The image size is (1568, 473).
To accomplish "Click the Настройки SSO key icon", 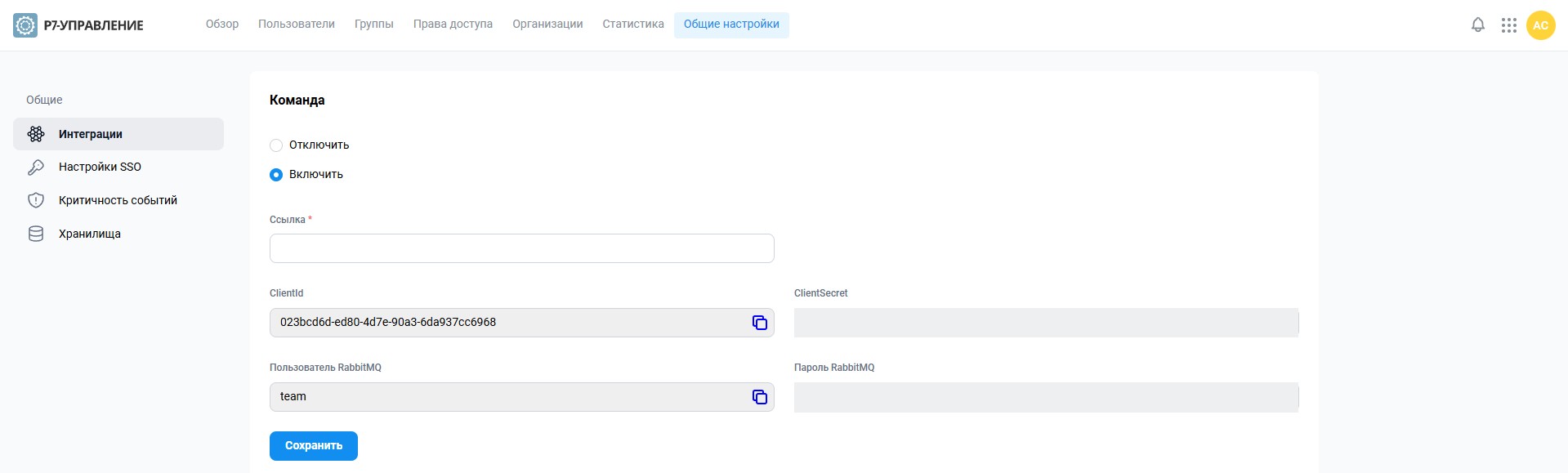I will [36, 167].
